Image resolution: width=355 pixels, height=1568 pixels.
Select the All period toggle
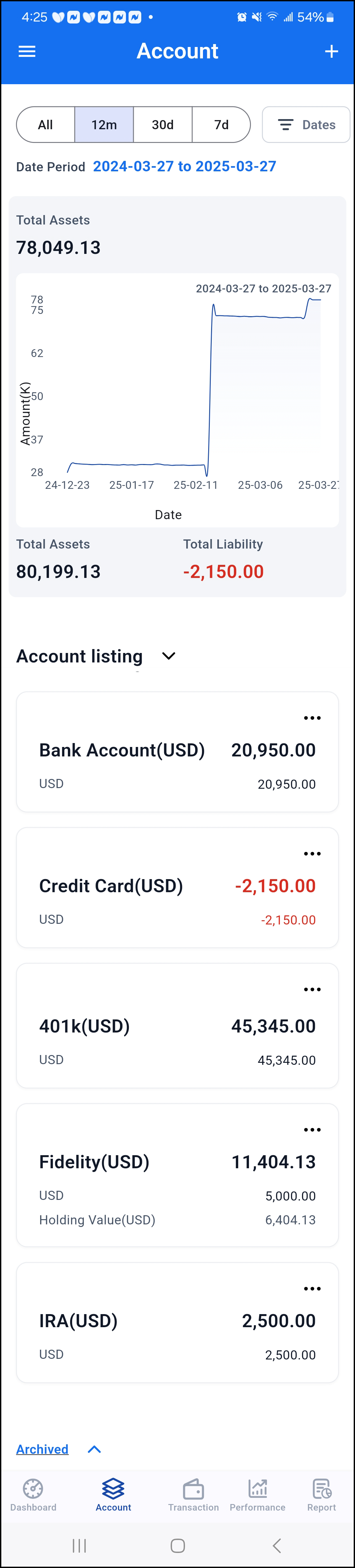coord(46,125)
